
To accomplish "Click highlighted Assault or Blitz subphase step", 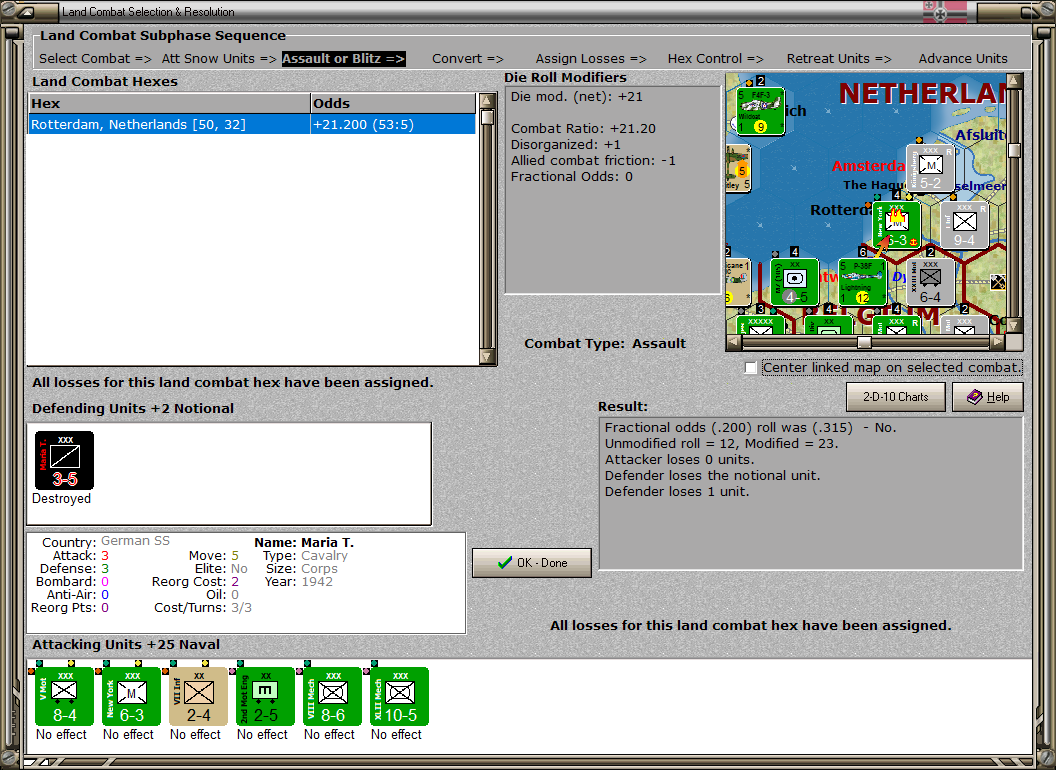I will tap(343, 59).
